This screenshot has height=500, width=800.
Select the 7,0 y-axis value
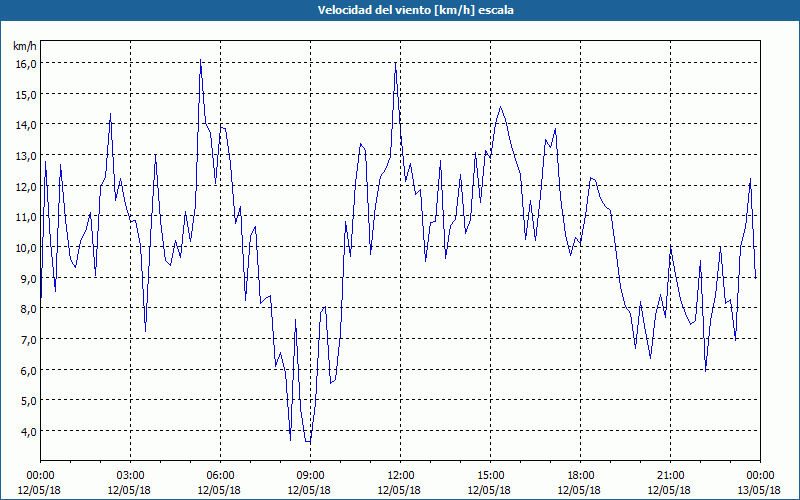(28, 340)
